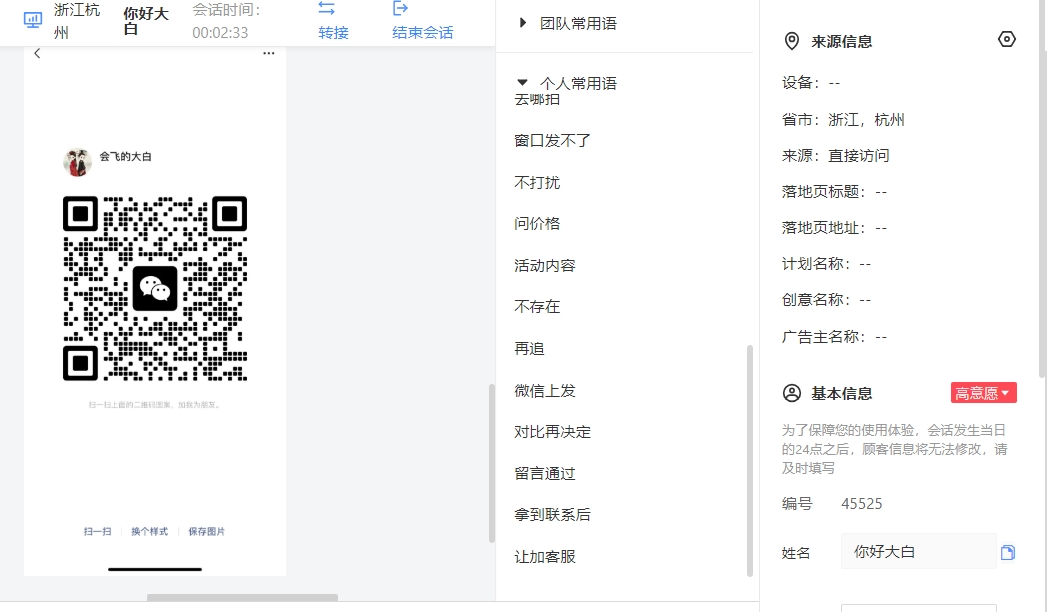The height and width of the screenshot is (612, 1047).
Task: Click the location pin icon by 来源信息
Action: (791, 41)
